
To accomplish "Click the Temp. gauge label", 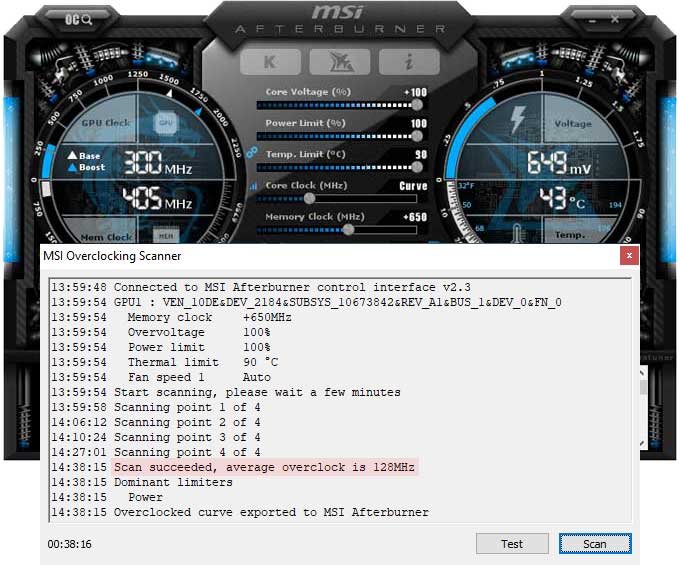I will point(570,235).
